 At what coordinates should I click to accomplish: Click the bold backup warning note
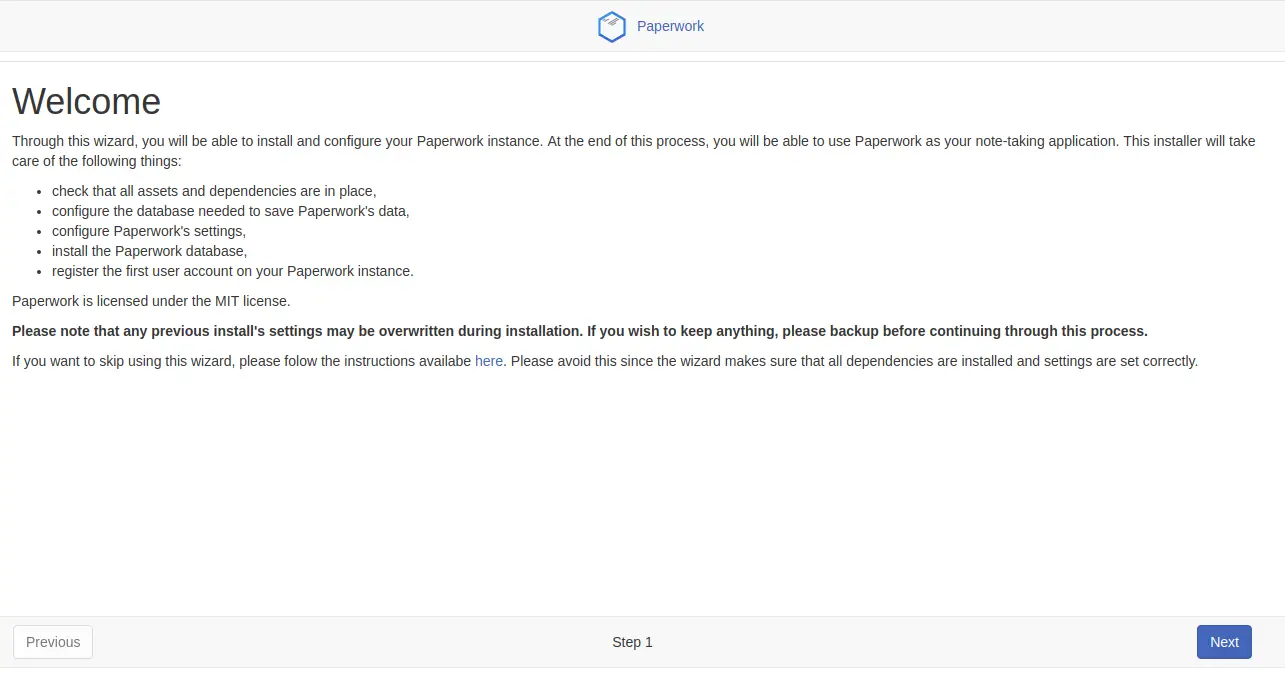click(x=580, y=331)
